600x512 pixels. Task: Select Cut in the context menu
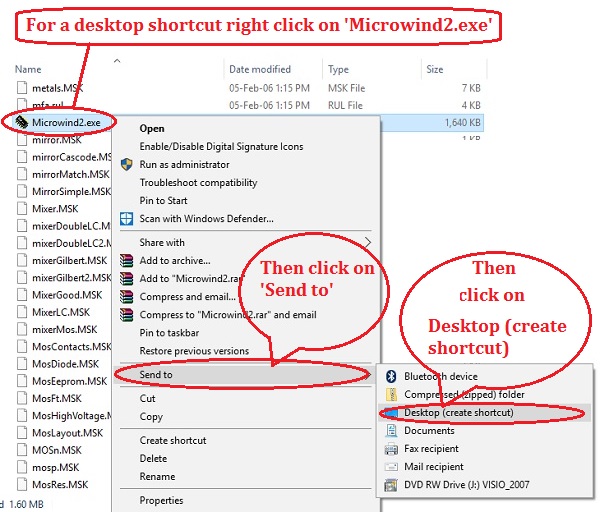click(147, 398)
